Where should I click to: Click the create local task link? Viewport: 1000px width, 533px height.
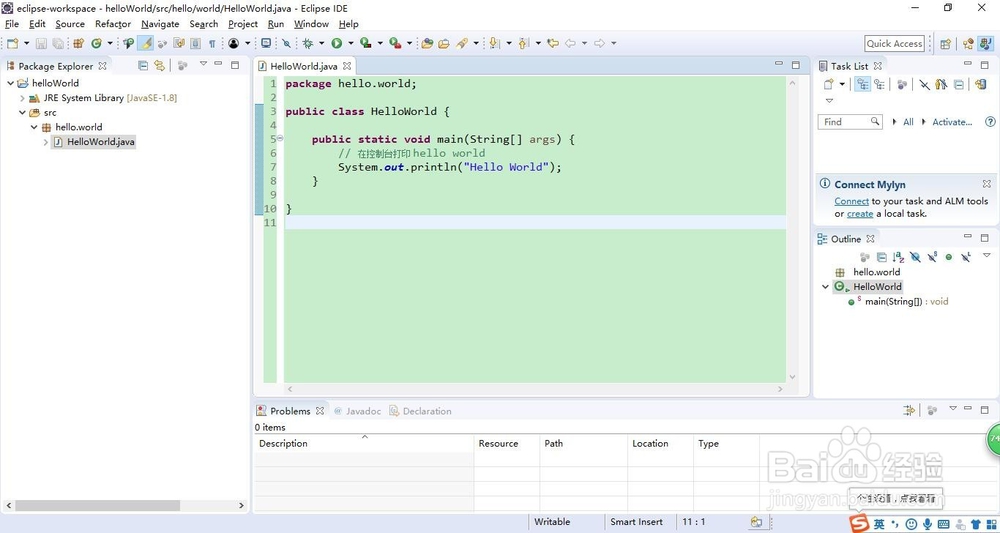point(860,214)
